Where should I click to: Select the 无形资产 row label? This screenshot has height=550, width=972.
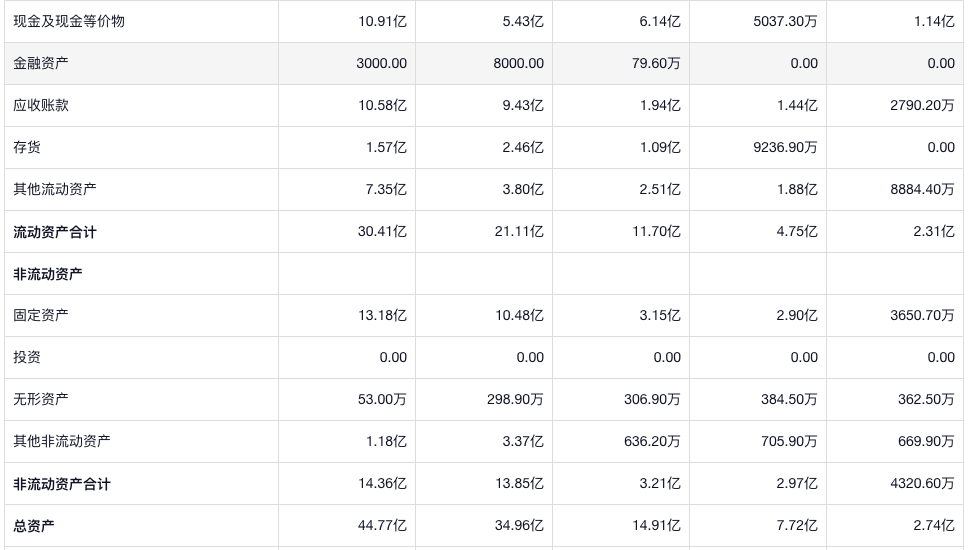pos(41,399)
